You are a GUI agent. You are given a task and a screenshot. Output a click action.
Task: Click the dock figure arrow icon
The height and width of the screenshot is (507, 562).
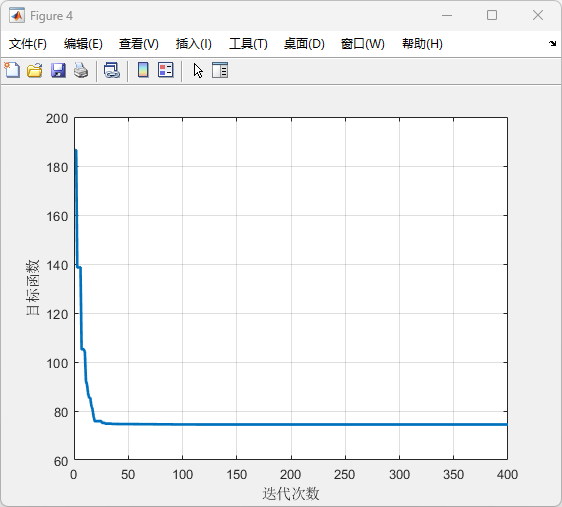click(x=552, y=44)
